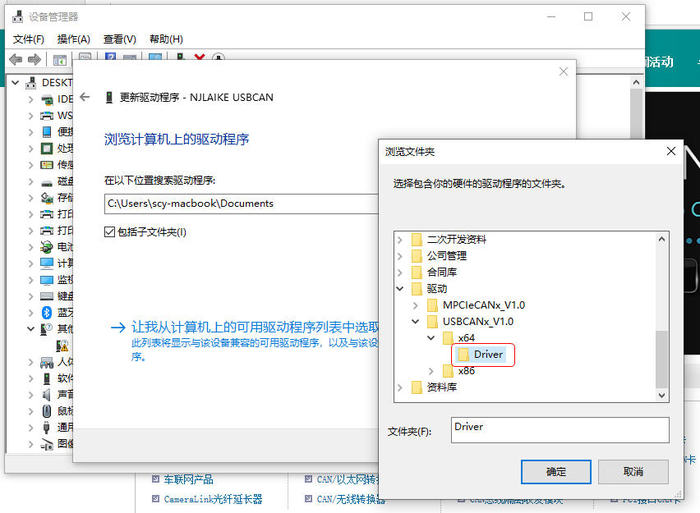
Task: Click the Bluetooth device category icon
Action: tap(47, 313)
